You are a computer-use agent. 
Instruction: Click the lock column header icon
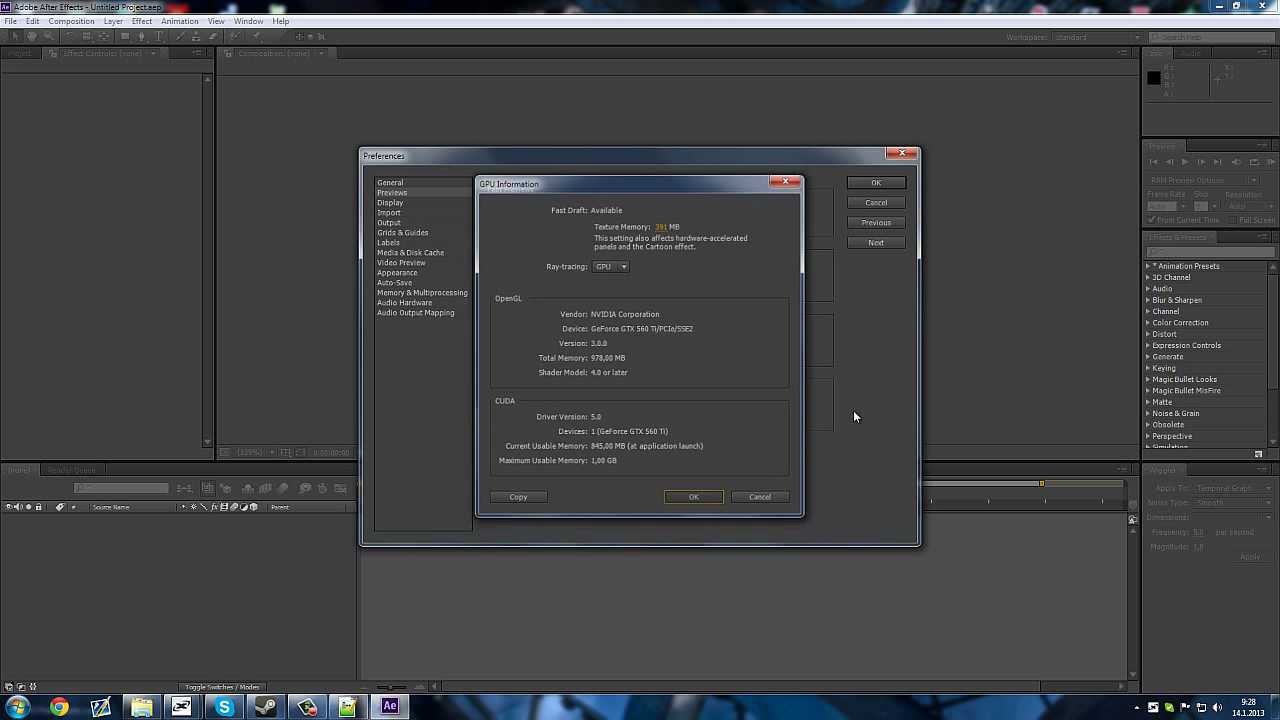[x=38, y=507]
